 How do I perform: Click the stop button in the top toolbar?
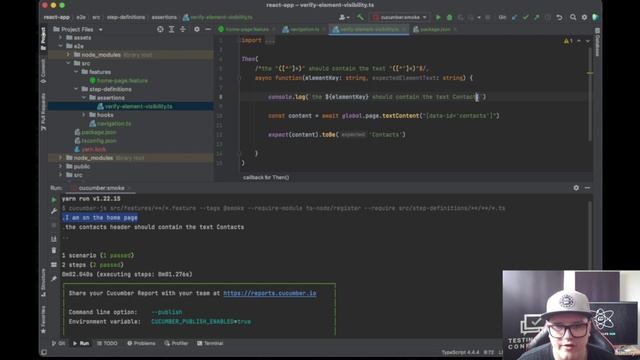tap(487, 18)
